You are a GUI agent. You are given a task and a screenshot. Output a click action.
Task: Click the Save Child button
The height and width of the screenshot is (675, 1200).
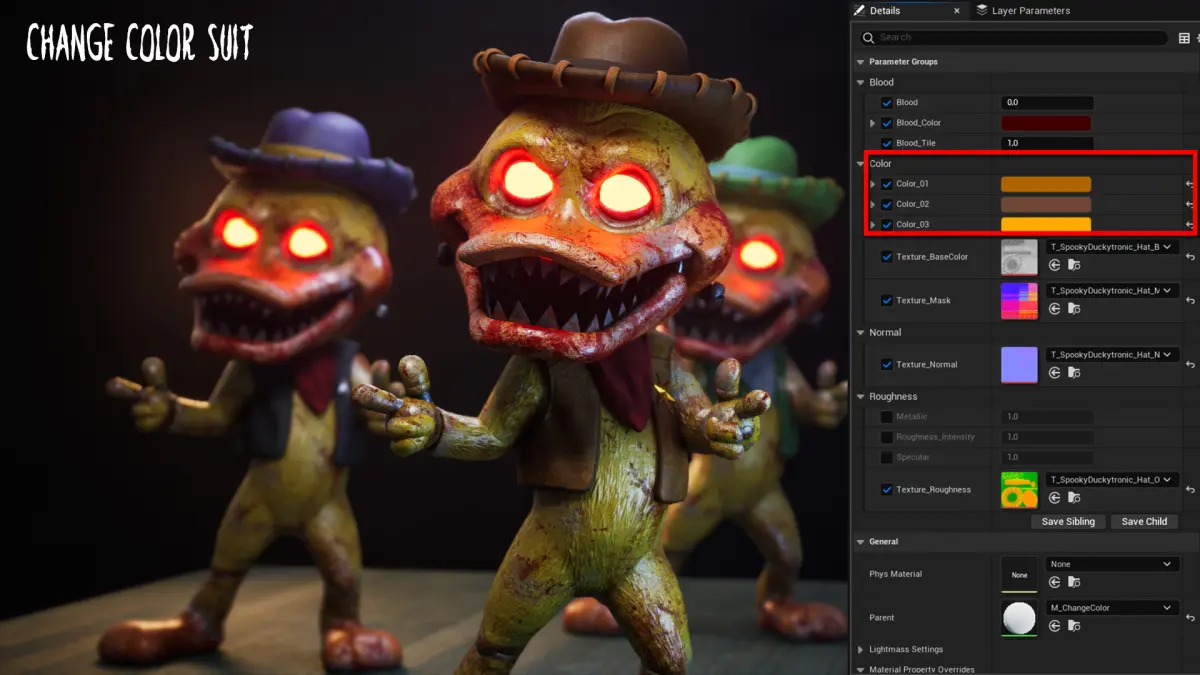[x=1144, y=522]
